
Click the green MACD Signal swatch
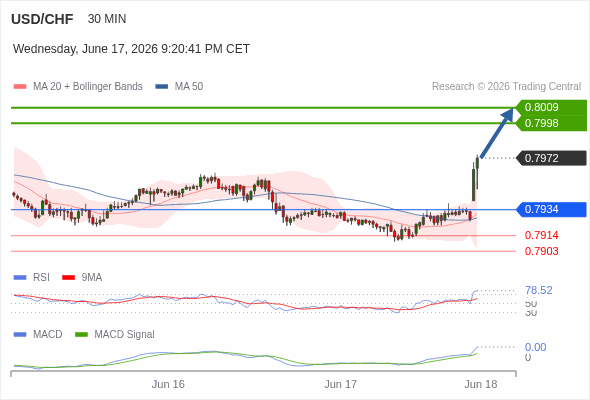coord(81,335)
